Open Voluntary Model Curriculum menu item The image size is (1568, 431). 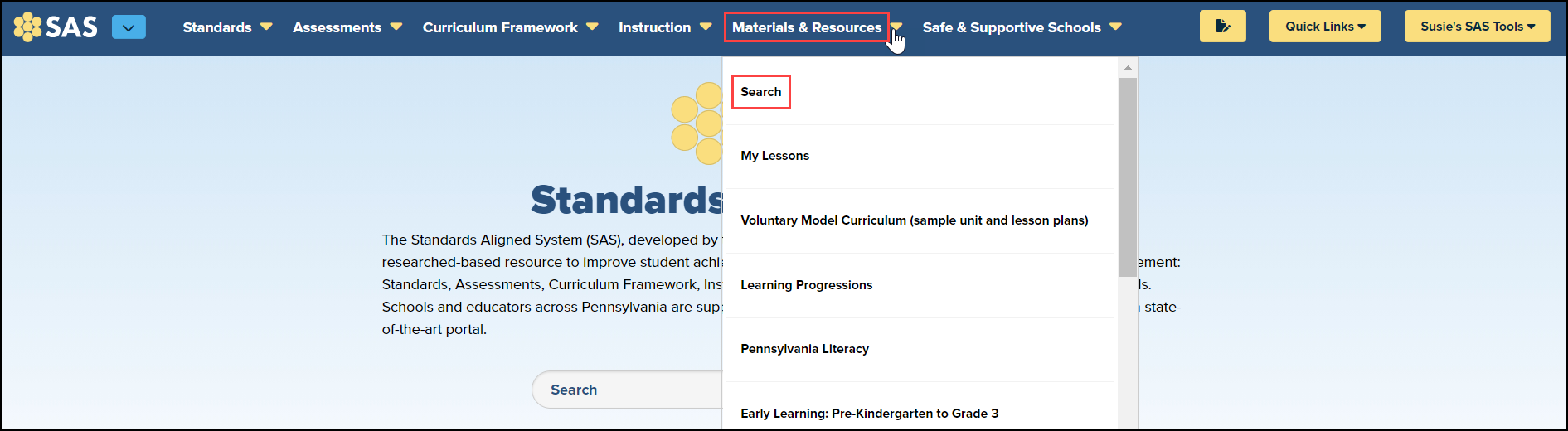coord(914,220)
